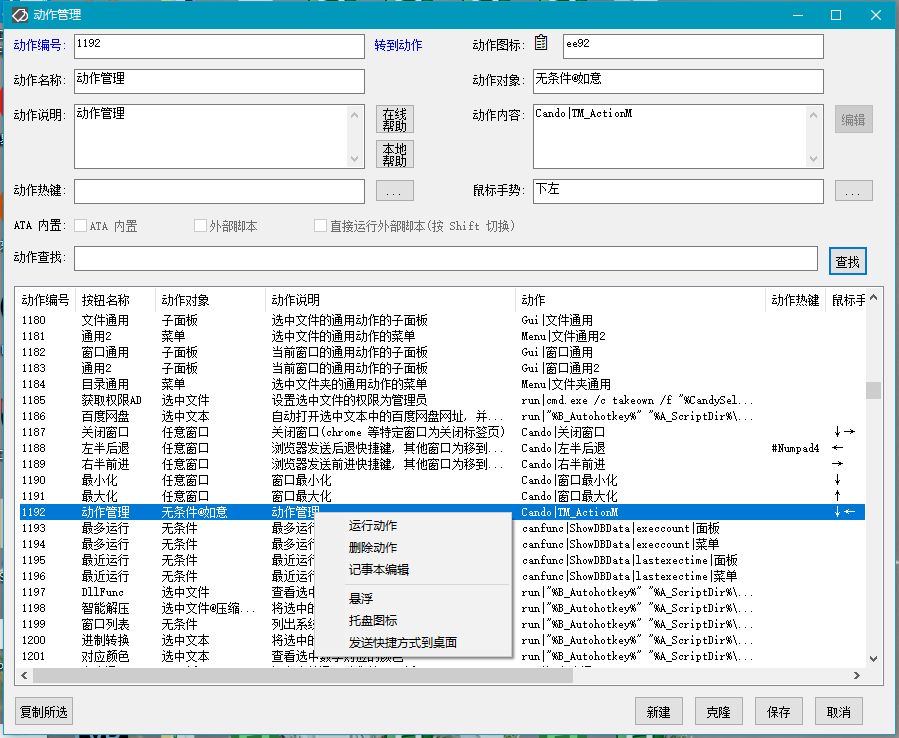Focus the 动作编号 input field
This screenshot has width=899, height=738.
[219, 46]
